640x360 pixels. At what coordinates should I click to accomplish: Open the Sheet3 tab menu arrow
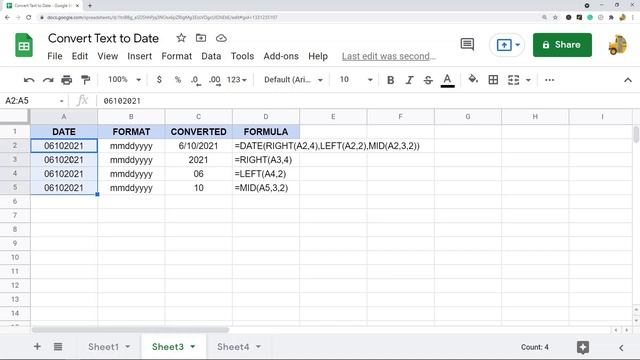[x=193, y=347]
